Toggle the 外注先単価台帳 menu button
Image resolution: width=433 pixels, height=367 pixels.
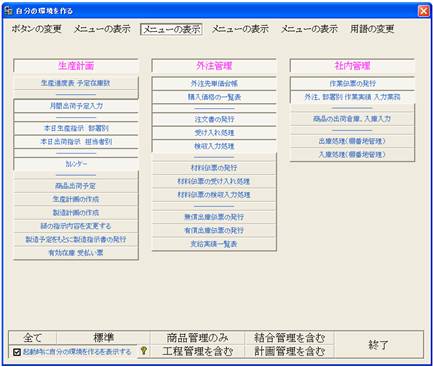(x=214, y=84)
